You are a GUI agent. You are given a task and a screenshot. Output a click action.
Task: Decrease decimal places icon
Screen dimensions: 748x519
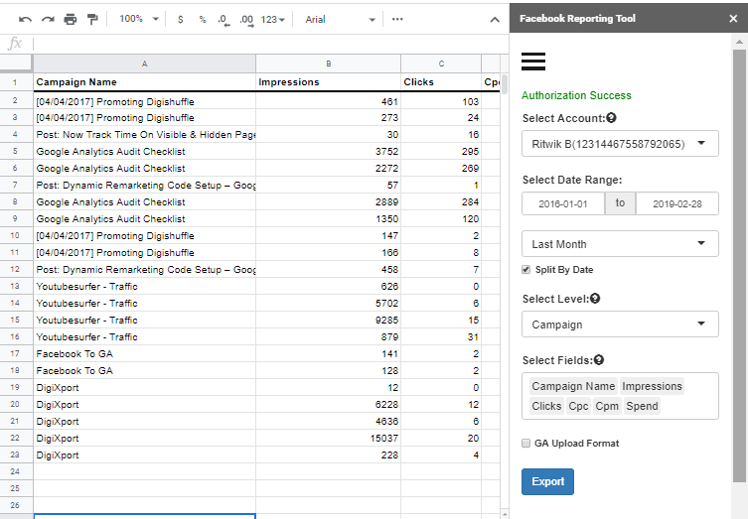point(223,20)
